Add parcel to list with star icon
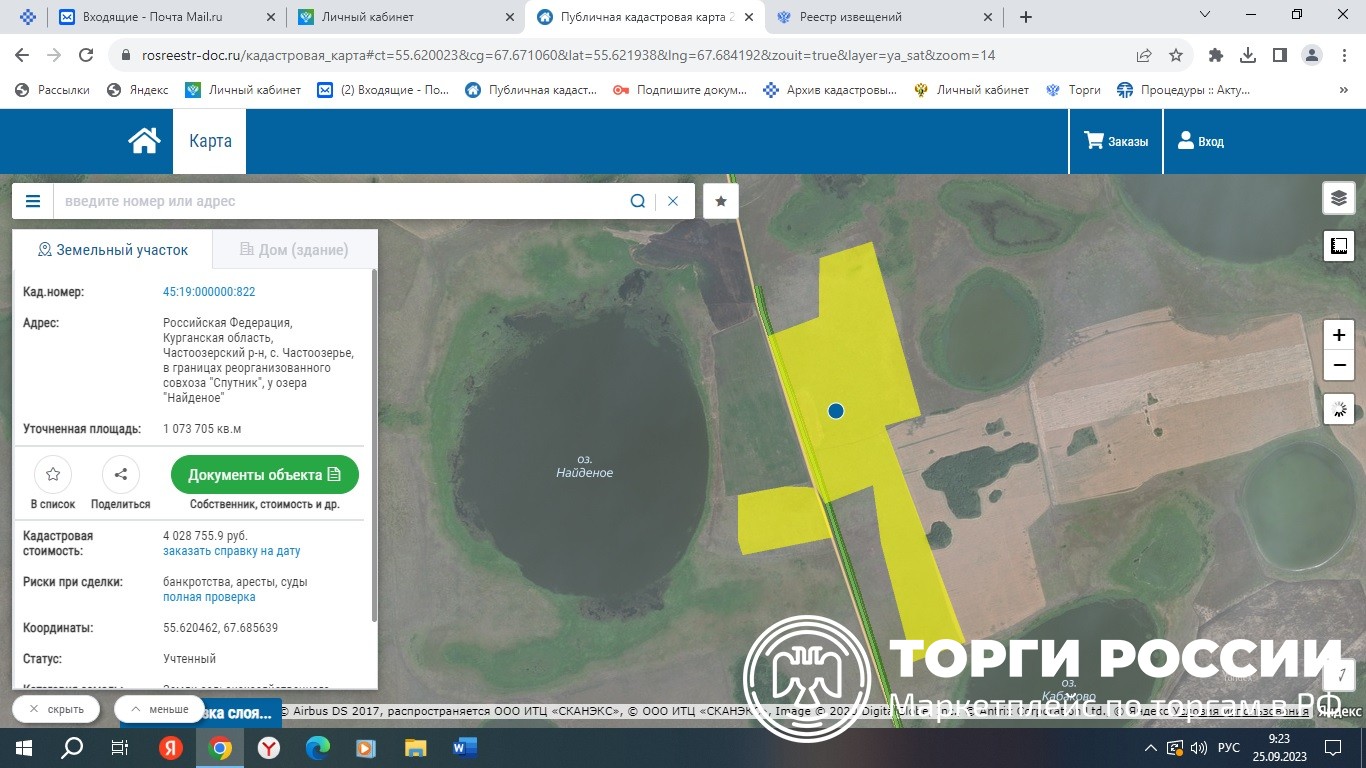The width and height of the screenshot is (1366, 768). tap(53, 475)
